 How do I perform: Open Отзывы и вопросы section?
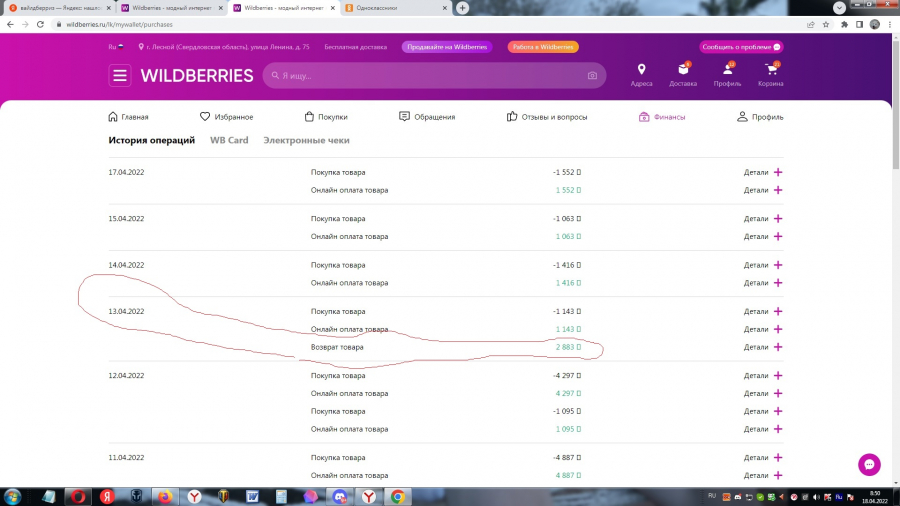coord(546,117)
